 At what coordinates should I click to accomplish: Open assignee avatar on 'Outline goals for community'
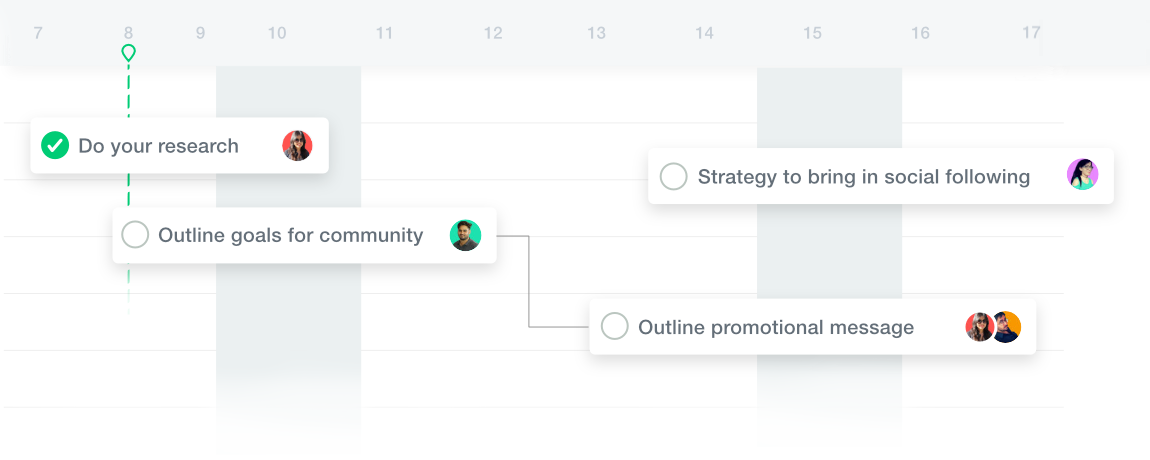click(x=465, y=235)
